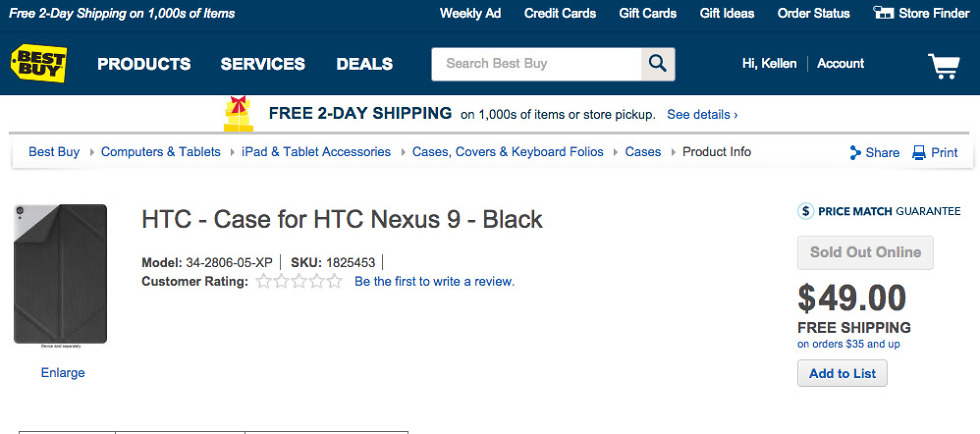Click the Share icon
The width and height of the screenshot is (980, 434).
(x=855, y=153)
